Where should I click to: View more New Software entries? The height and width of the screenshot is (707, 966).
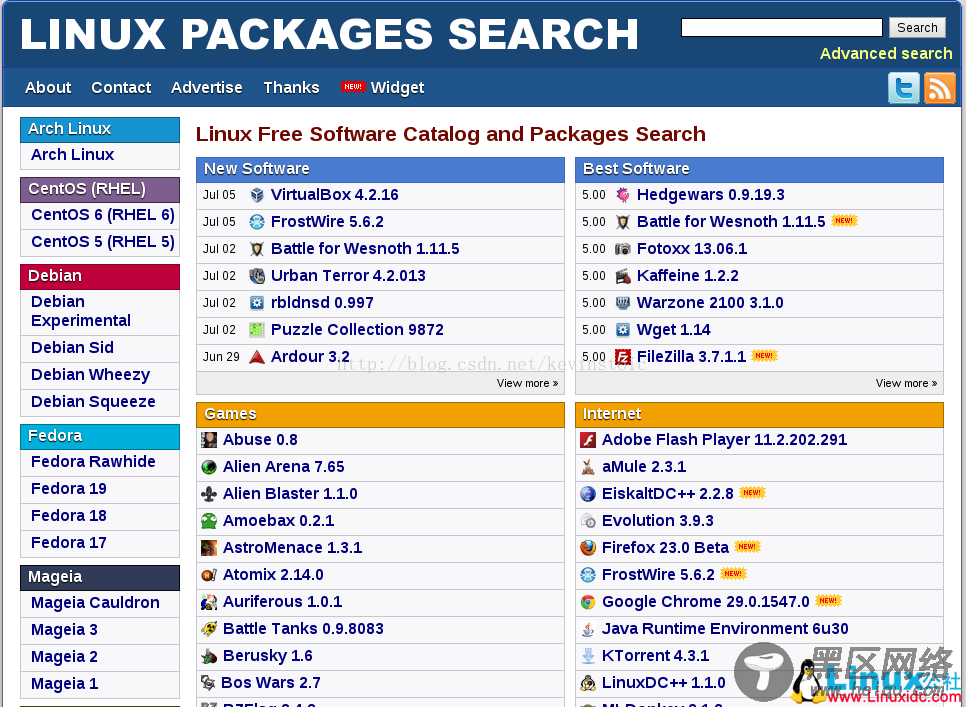tap(527, 383)
